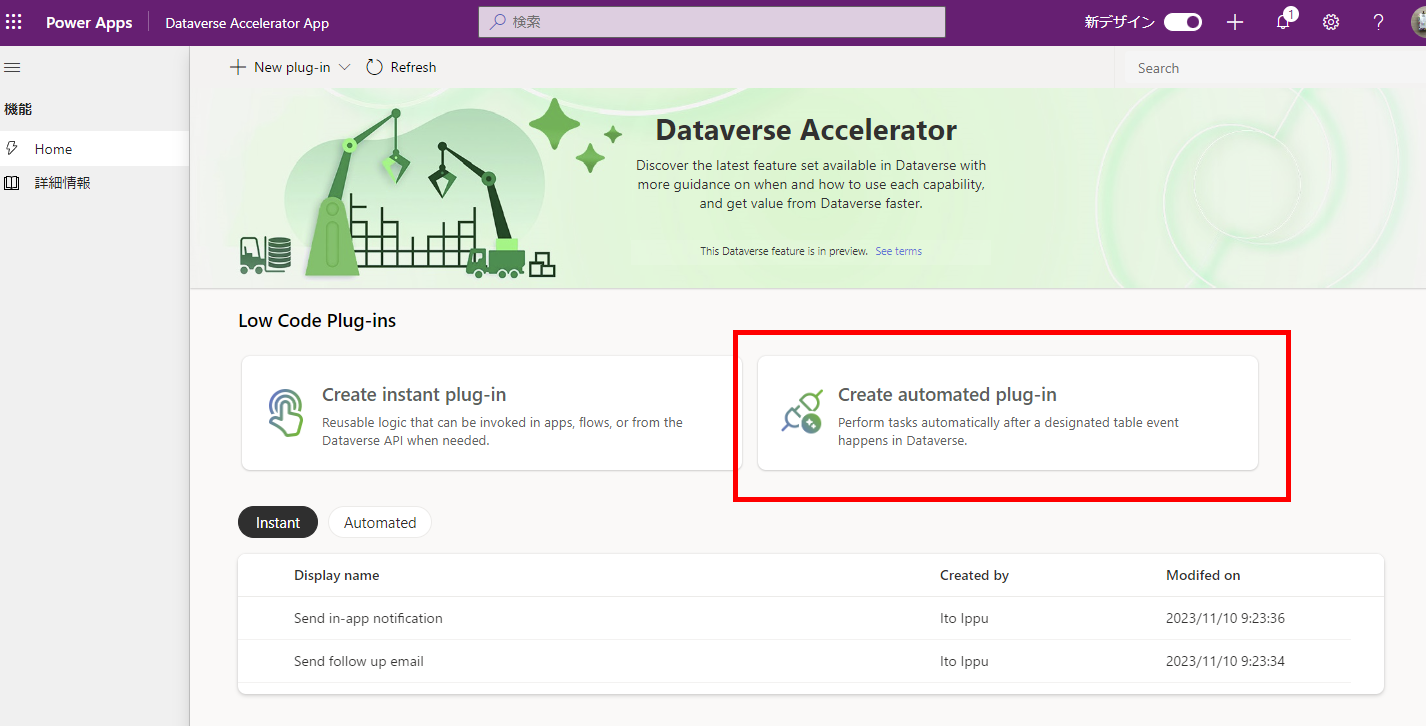Click the plus icon to create something new
The width and height of the screenshot is (1426, 726).
coord(1235,21)
